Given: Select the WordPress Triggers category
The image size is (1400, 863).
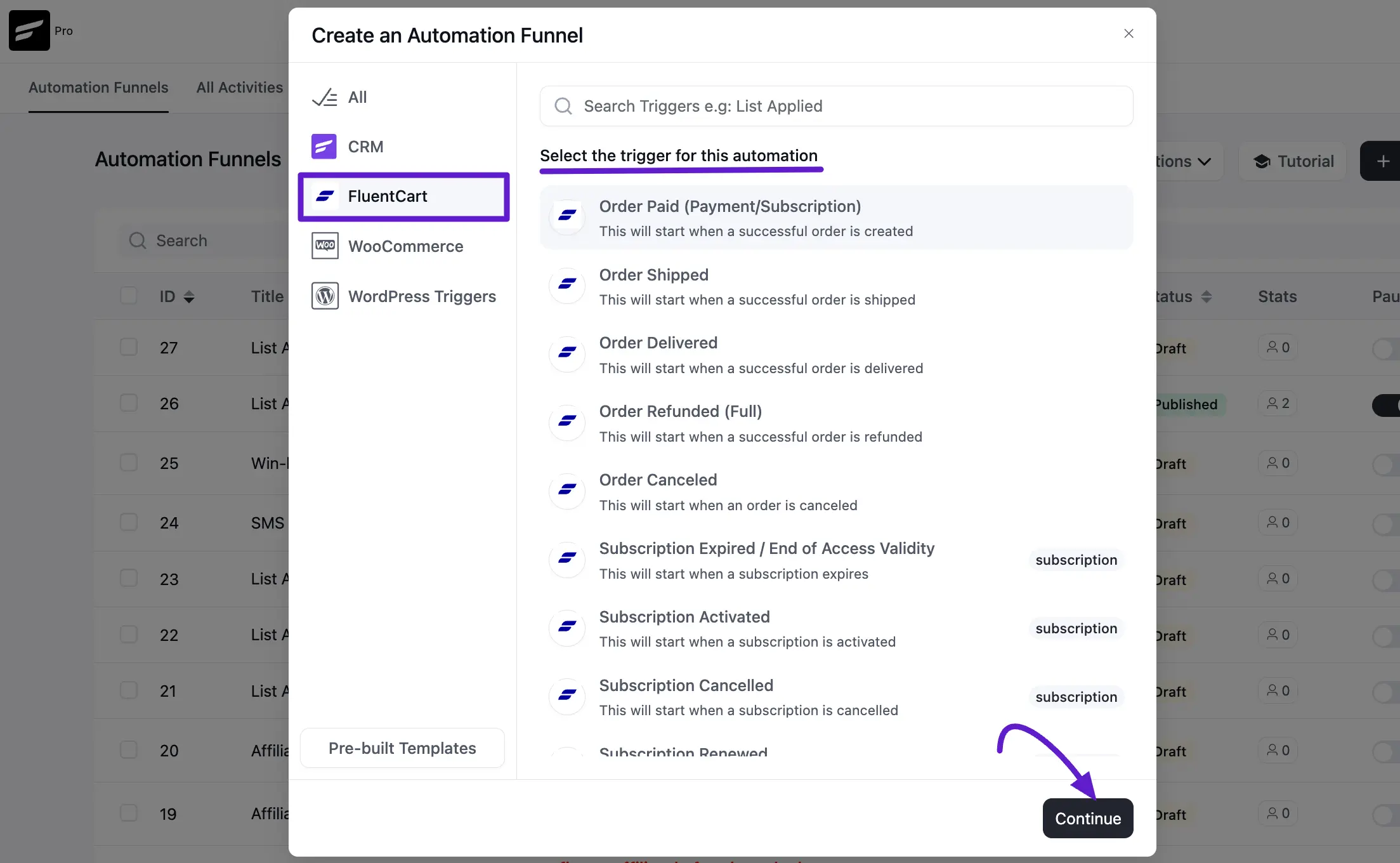Looking at the screenshot, I should [404, 296].
